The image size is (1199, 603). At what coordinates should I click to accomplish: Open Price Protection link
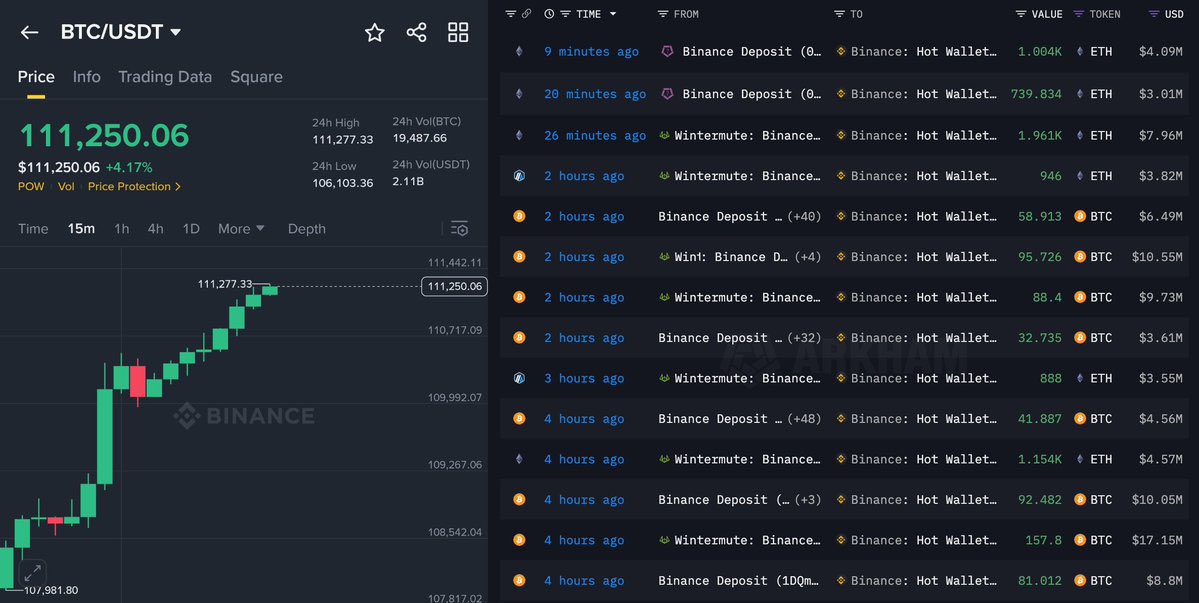pos(134,186)
